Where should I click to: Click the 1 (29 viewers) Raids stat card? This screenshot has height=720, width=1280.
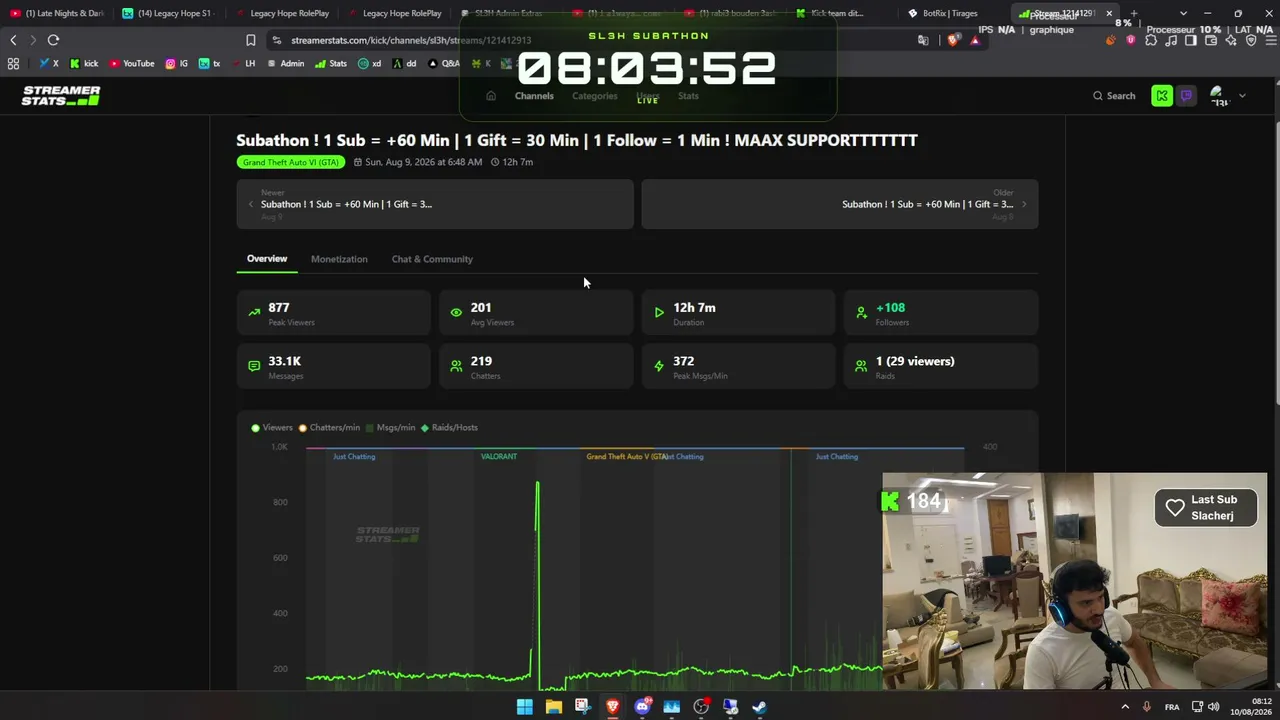tap(941, 366)
